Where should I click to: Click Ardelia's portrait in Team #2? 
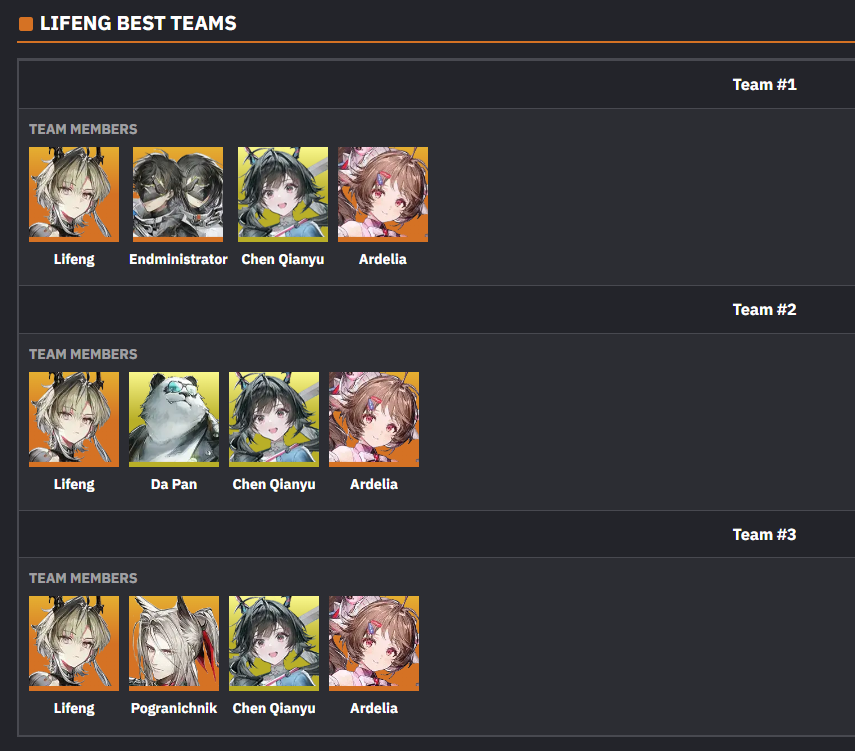pyautogui.click(x=374, y=419)
